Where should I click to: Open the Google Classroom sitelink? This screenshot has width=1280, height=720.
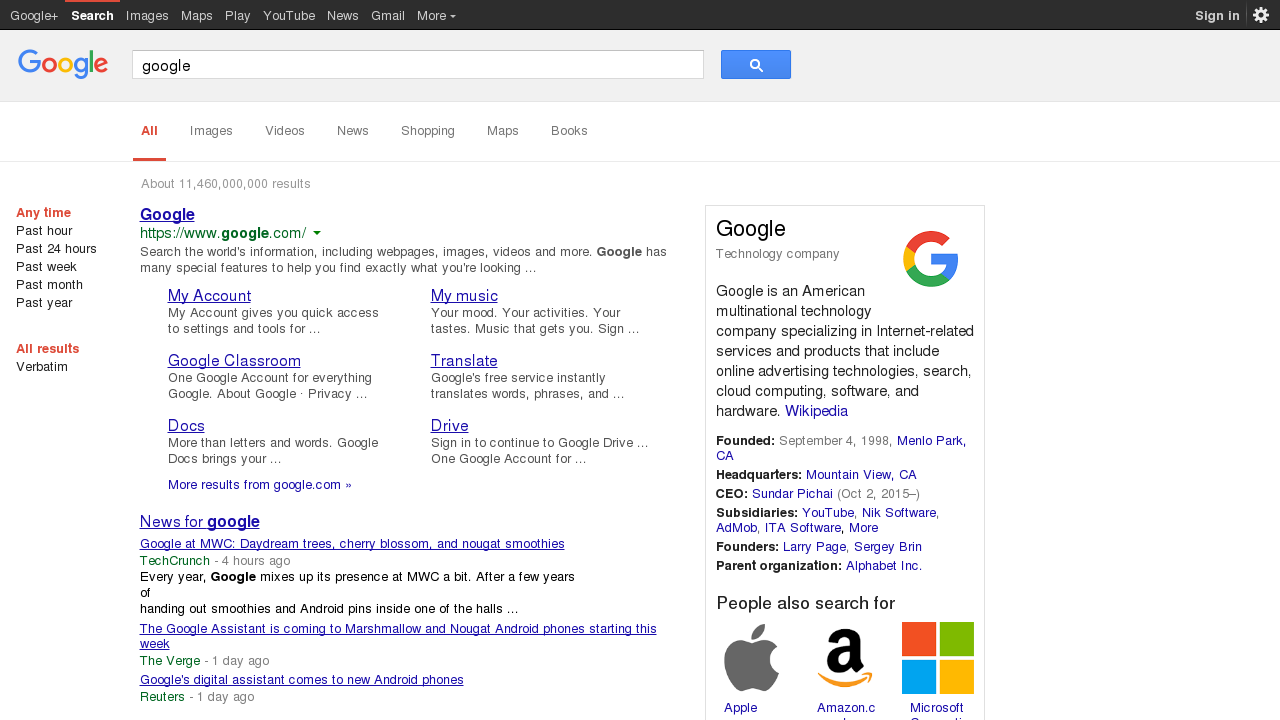click(234, 361)
